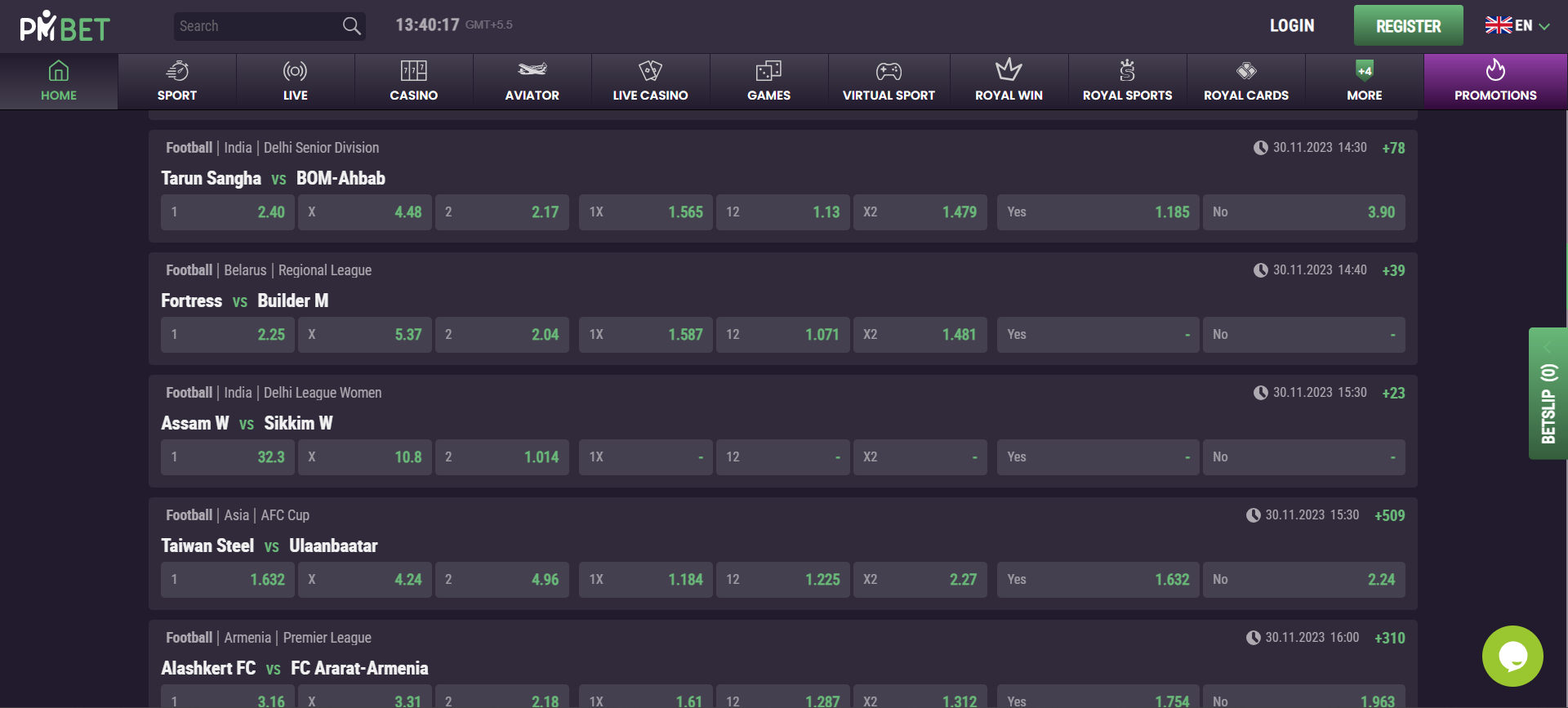Open the live chat bubble
1568x708 pixels.
pos(1512,656)
